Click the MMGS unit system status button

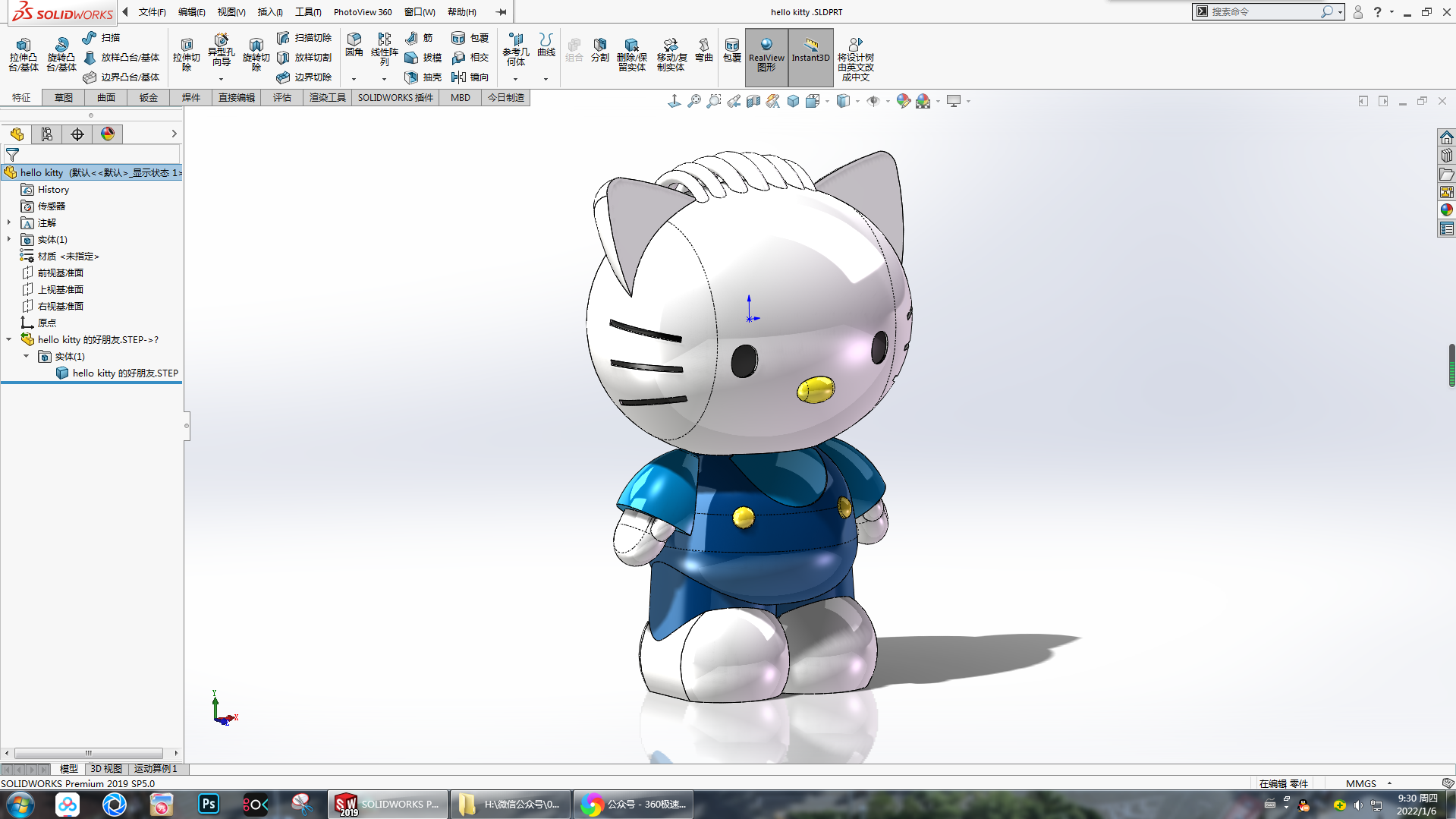1361,783
